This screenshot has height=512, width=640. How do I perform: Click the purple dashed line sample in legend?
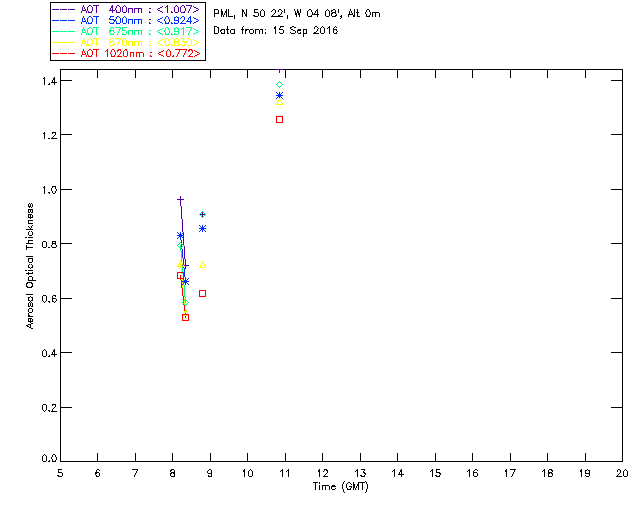point(64,9)
